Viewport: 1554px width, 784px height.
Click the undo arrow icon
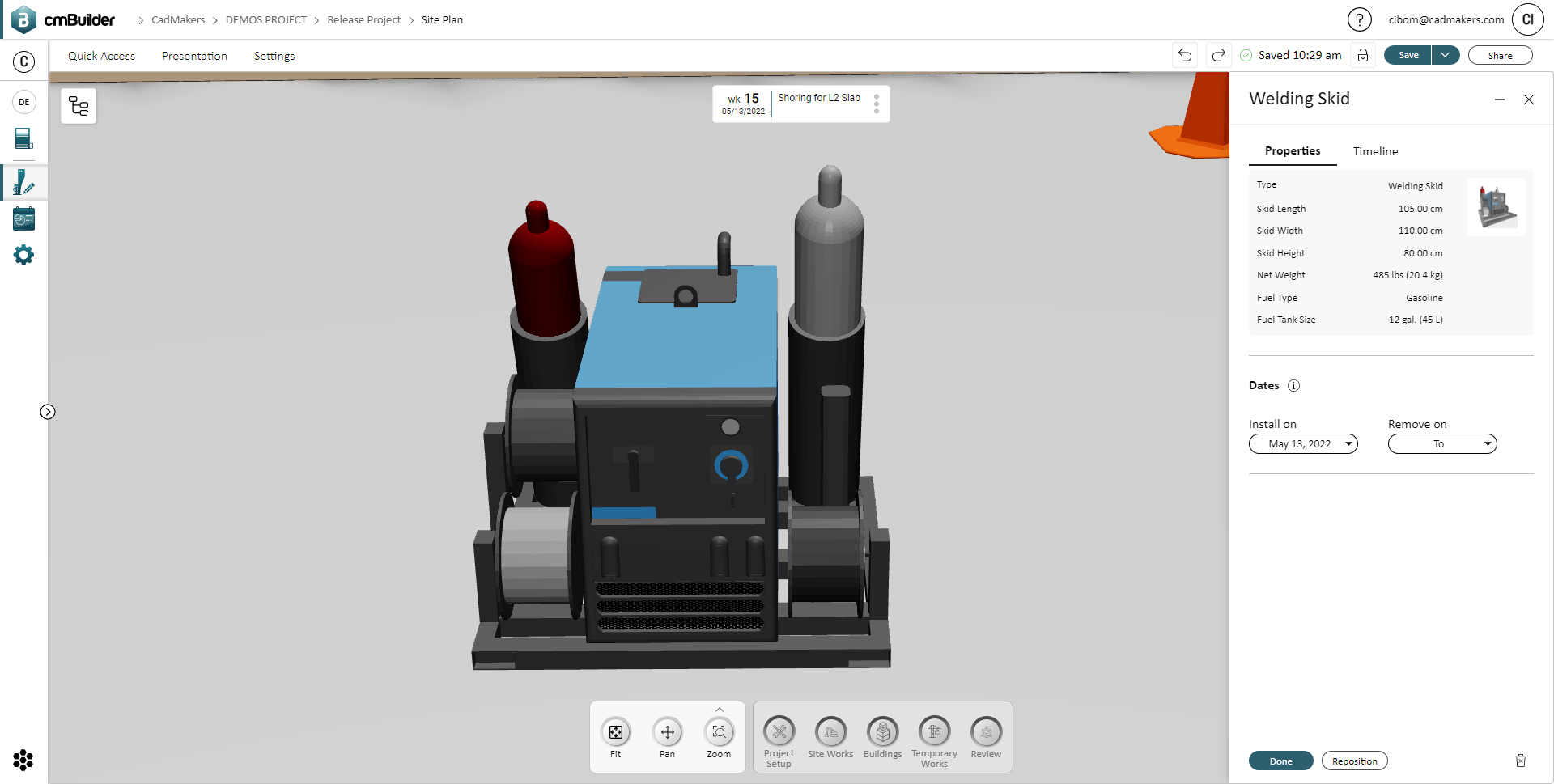pos(1185,55)
